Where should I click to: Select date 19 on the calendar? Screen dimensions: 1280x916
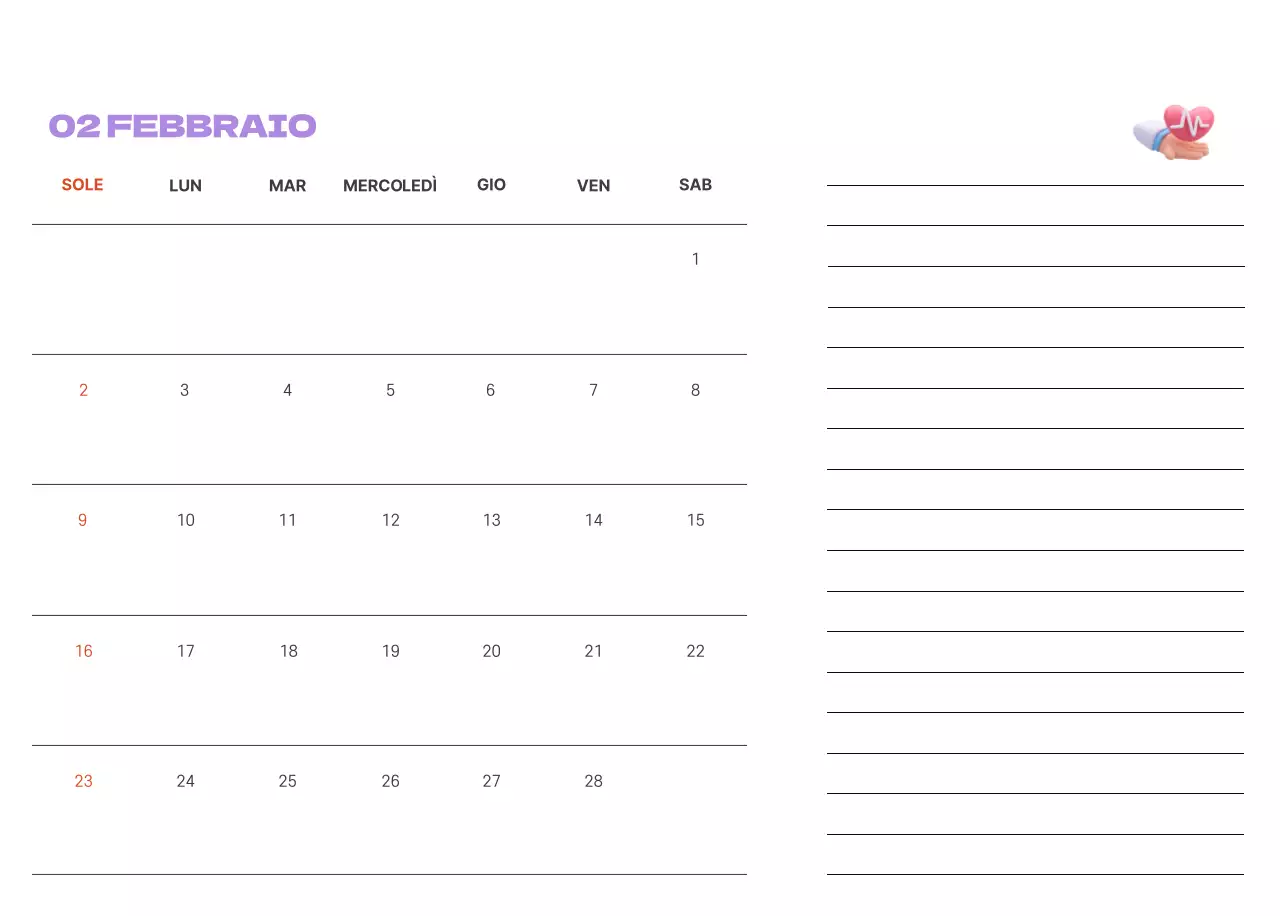[x=390, y=651]
